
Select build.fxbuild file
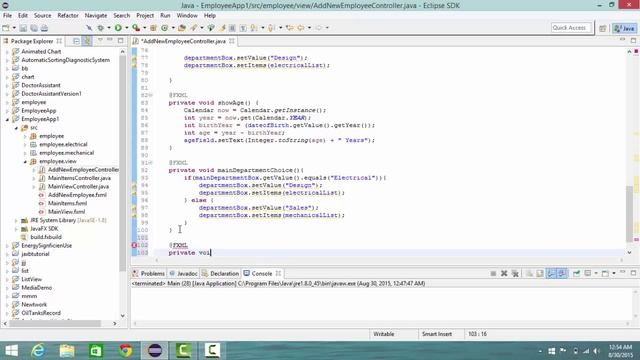(x=46, y=237)
